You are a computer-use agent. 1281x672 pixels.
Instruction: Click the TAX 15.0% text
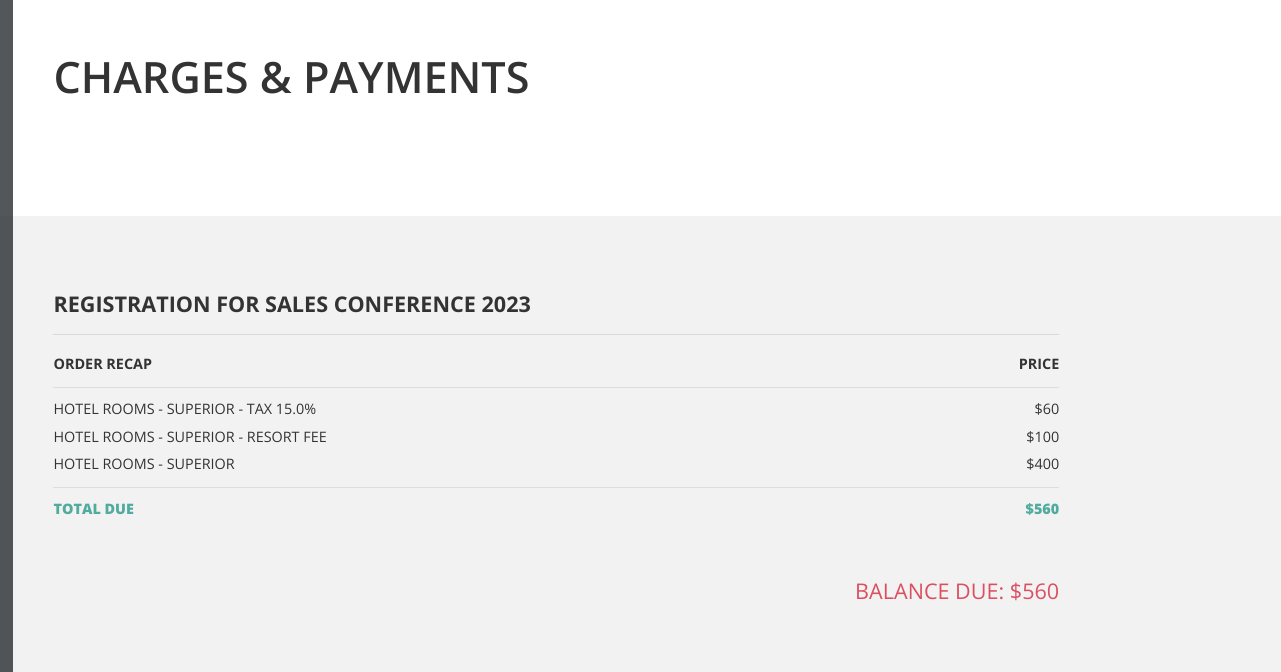click(281, 409)
